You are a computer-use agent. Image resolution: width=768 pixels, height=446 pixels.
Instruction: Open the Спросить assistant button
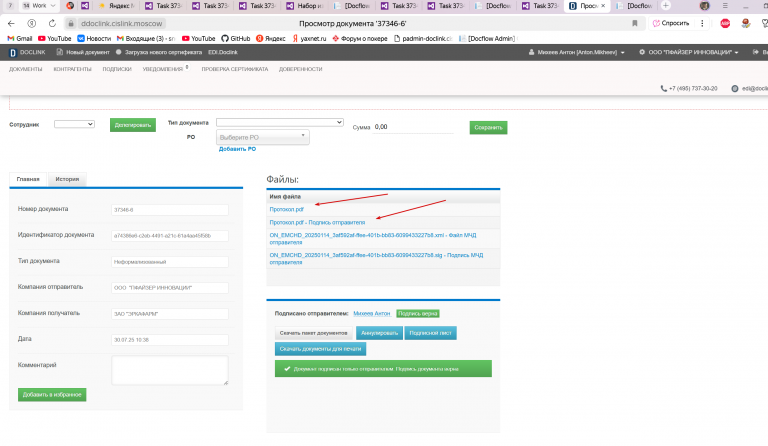pyautogui.click(x=671, y=23)
